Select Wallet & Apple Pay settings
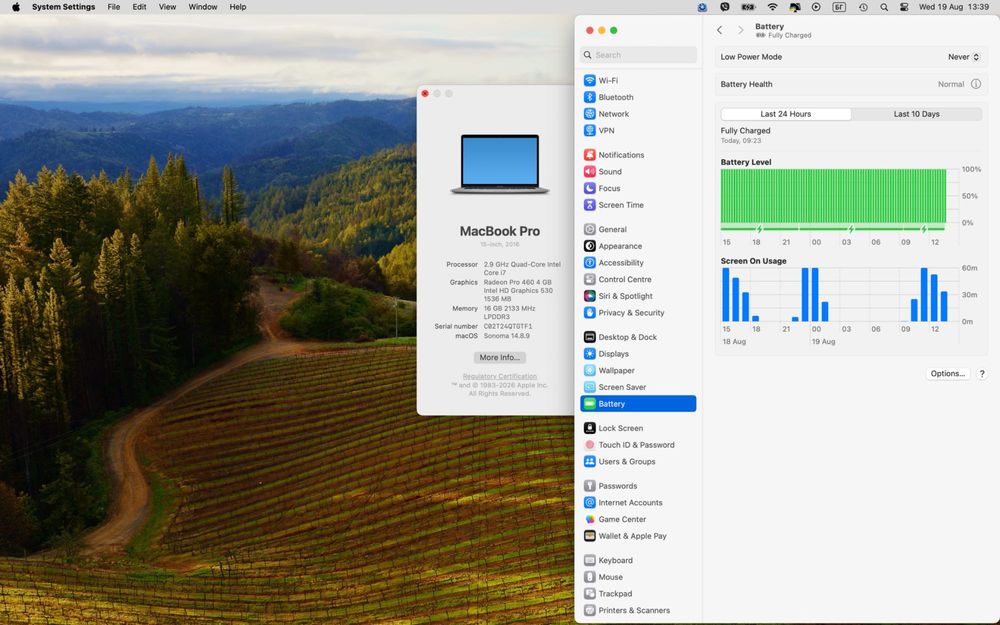Image resolution: width=1000 pixels, height=625 pixels. tap(638, 536)
